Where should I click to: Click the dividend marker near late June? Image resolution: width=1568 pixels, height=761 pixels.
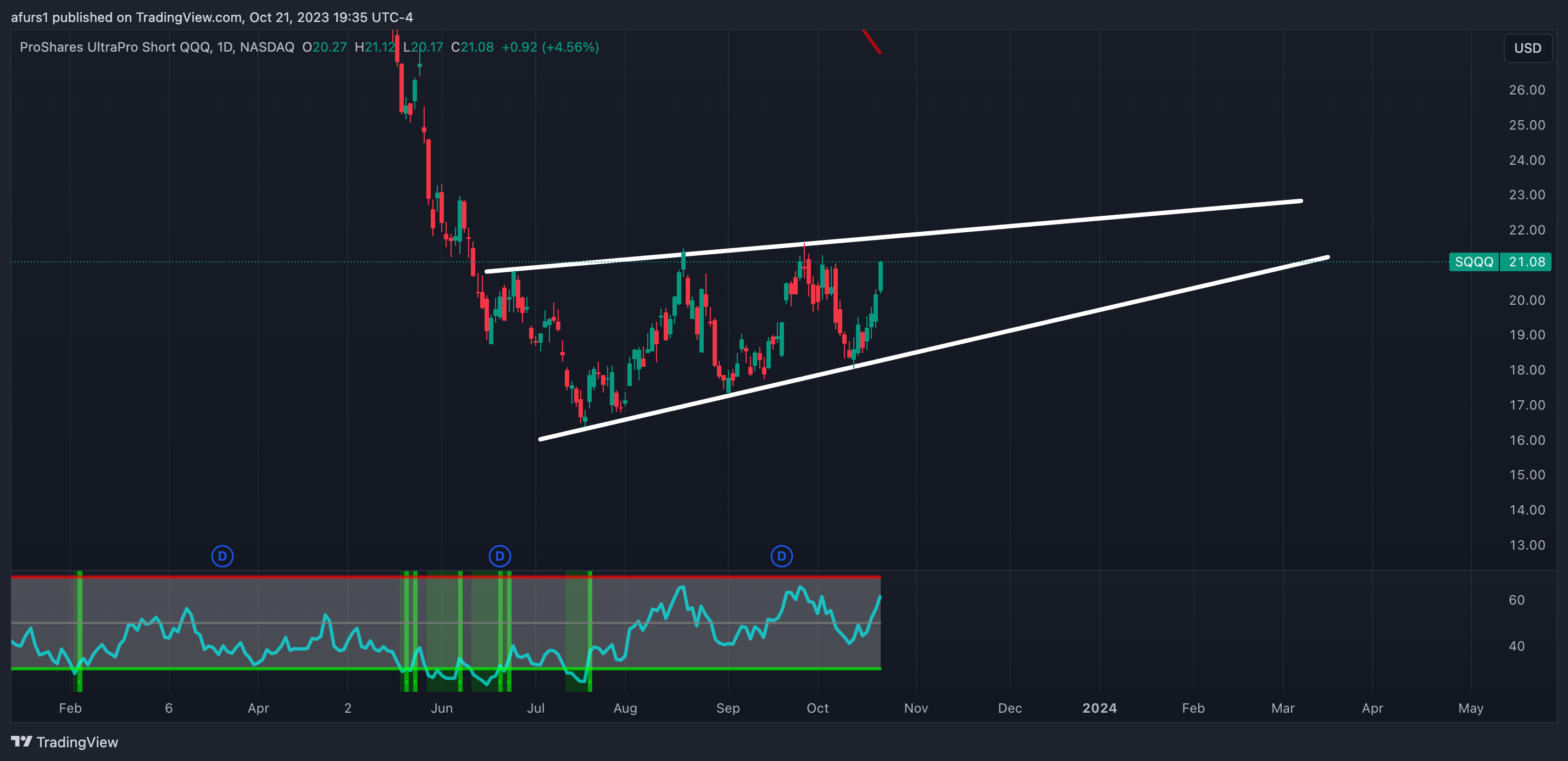click(x=500, y=556)
